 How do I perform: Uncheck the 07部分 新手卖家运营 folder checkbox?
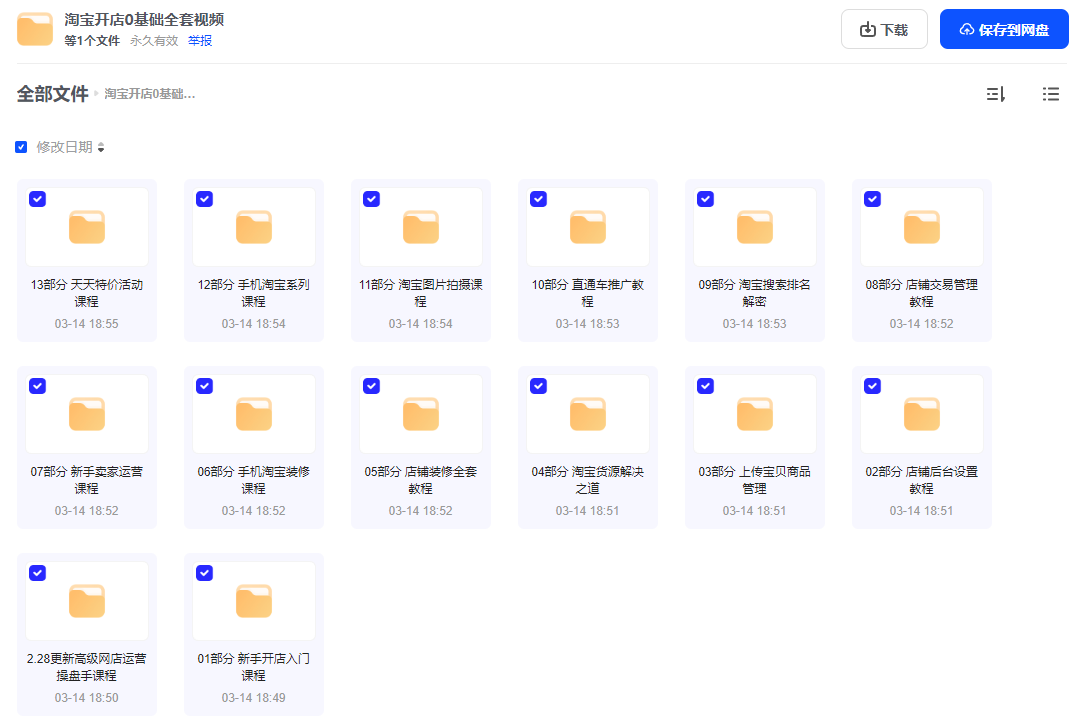click(x=37, y=386)
